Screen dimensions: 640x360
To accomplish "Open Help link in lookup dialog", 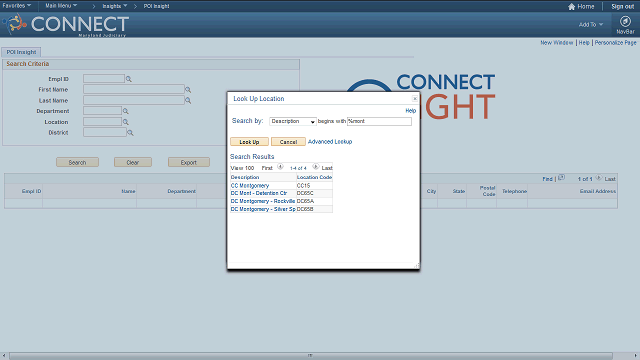I will pyautogui.click(x=411, y=111).
